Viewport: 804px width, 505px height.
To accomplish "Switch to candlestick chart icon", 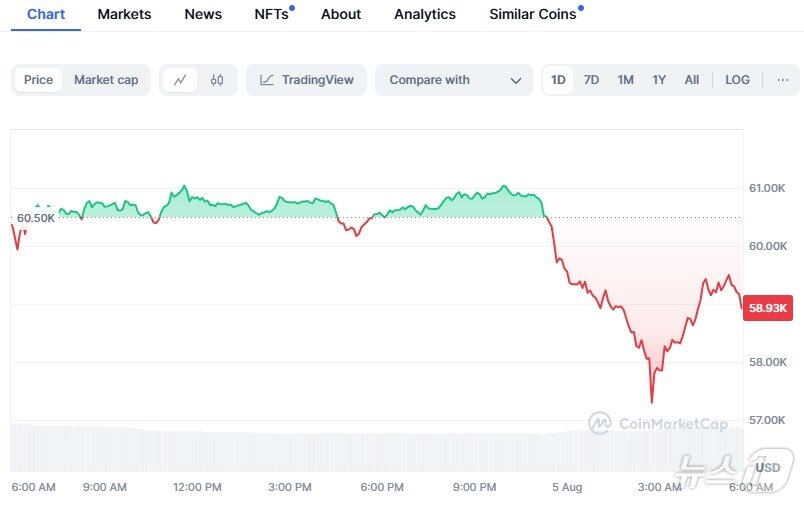I will 216,80.
